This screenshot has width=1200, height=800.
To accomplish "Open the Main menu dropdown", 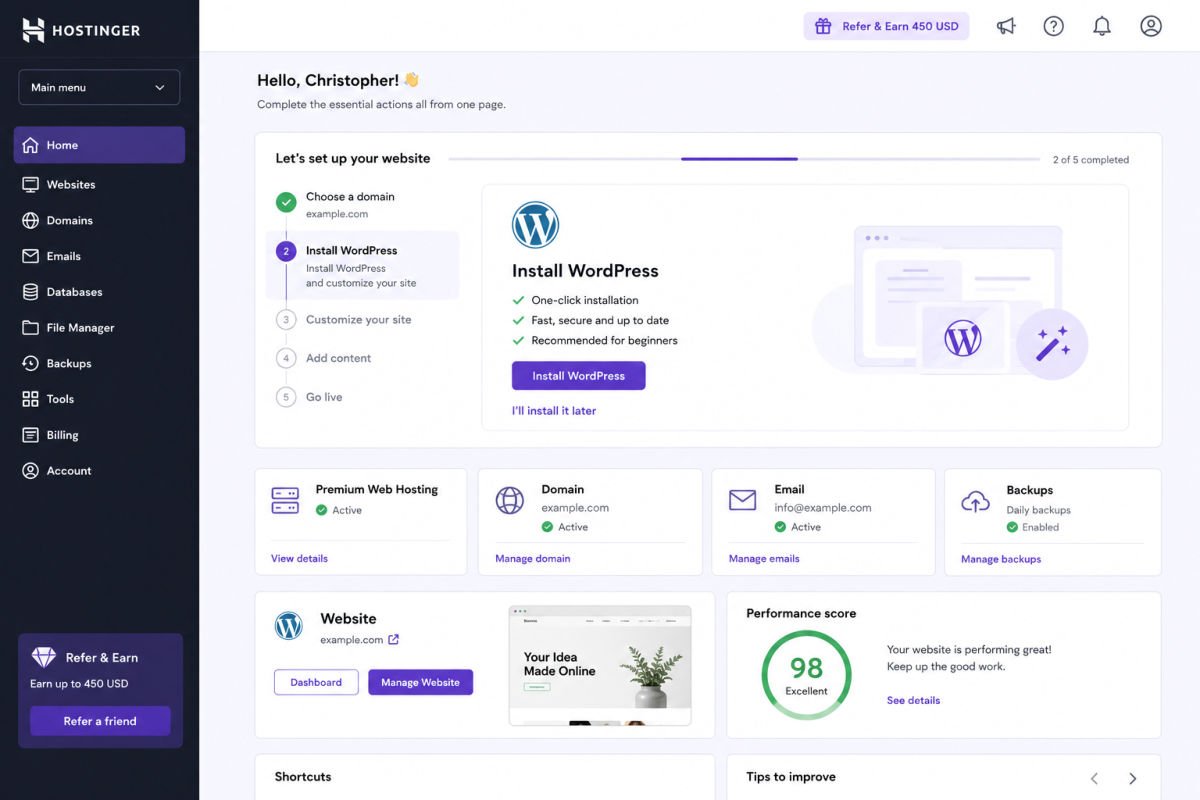I will (99, 87).
